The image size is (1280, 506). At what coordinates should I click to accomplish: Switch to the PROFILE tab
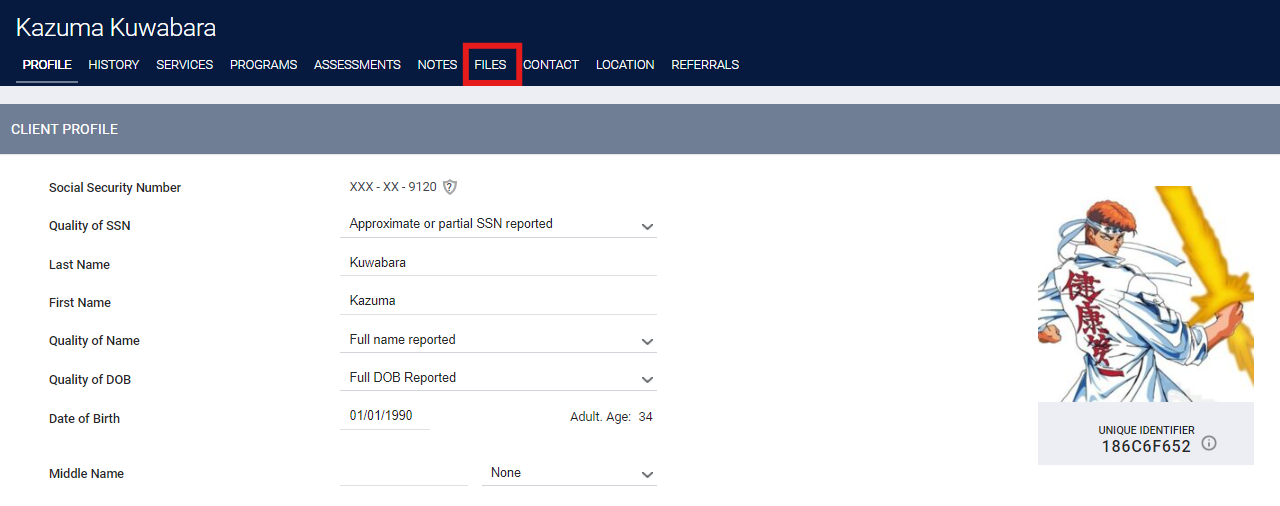point(47,65)
